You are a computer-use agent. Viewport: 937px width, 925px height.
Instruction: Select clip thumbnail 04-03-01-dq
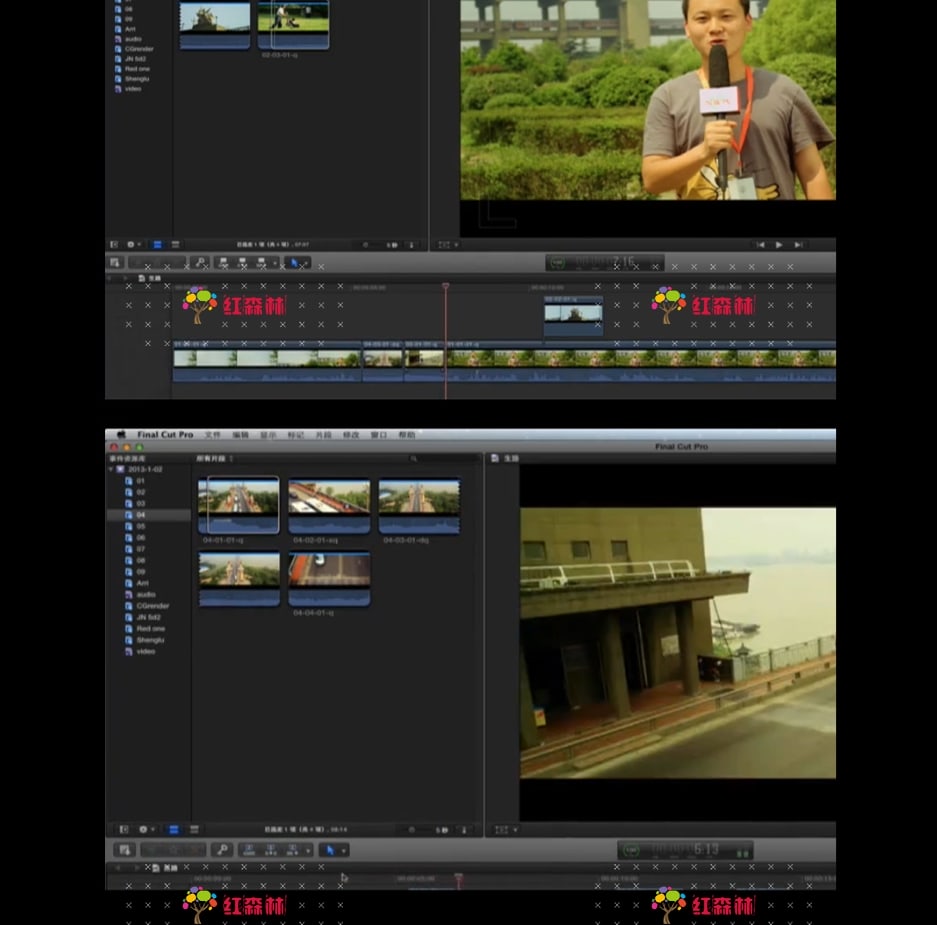point(419,506)
